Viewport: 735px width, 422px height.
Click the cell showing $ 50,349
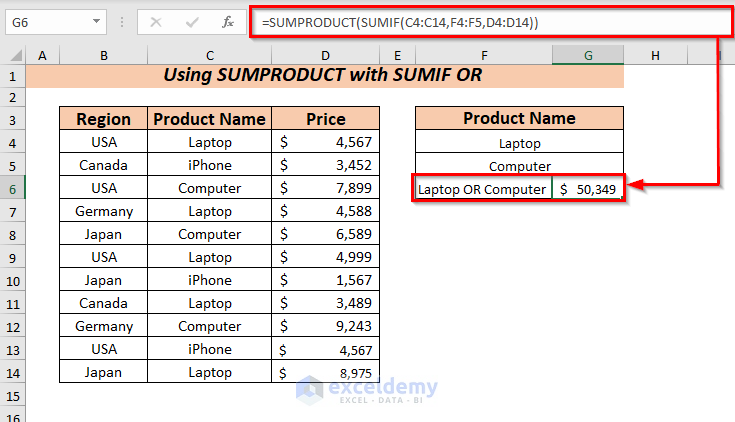pyautogui.click(x=589, y=189)
